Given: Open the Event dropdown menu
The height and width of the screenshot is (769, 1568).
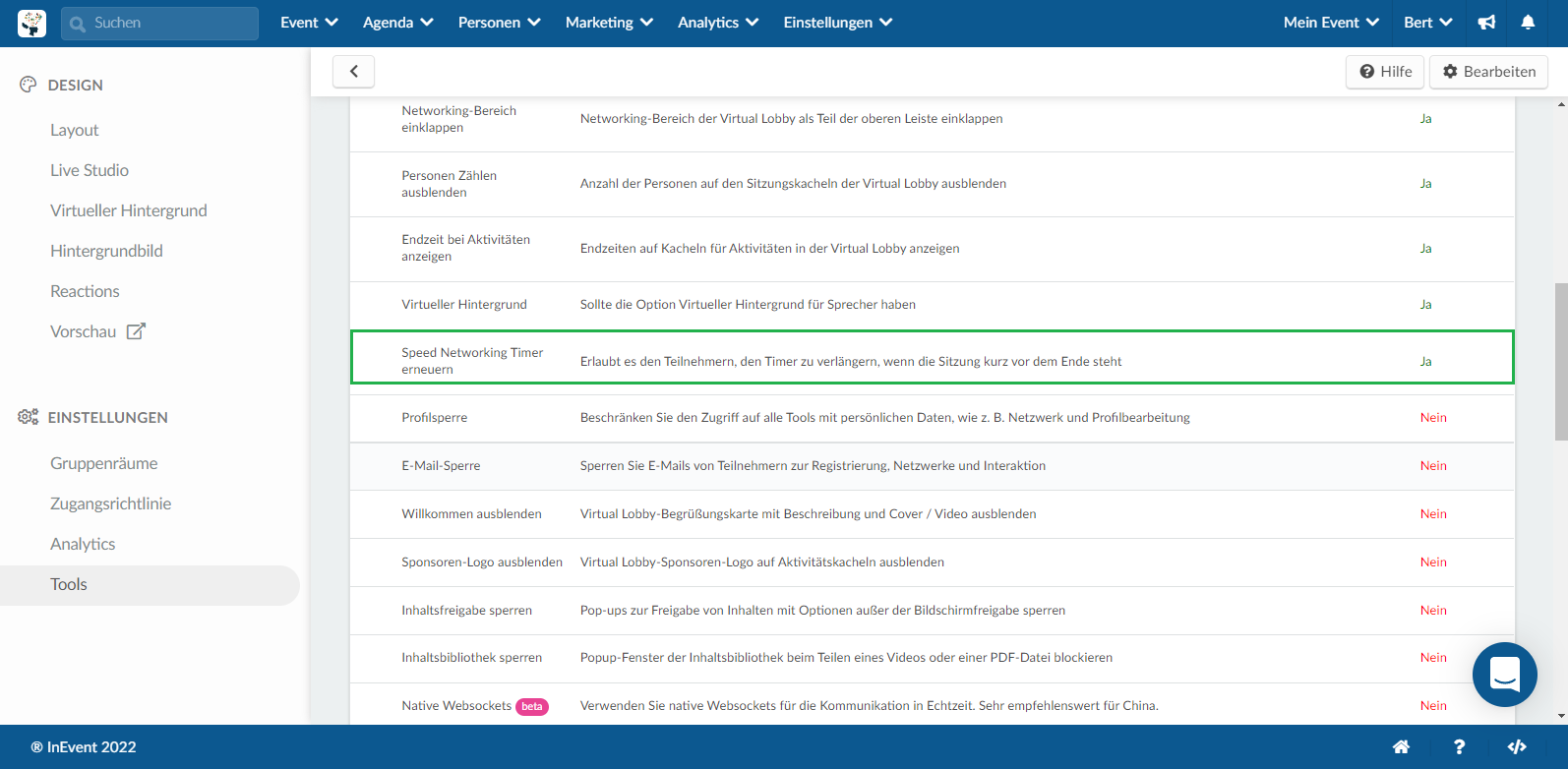Looking at the screenshot, I should coord(309,23).
